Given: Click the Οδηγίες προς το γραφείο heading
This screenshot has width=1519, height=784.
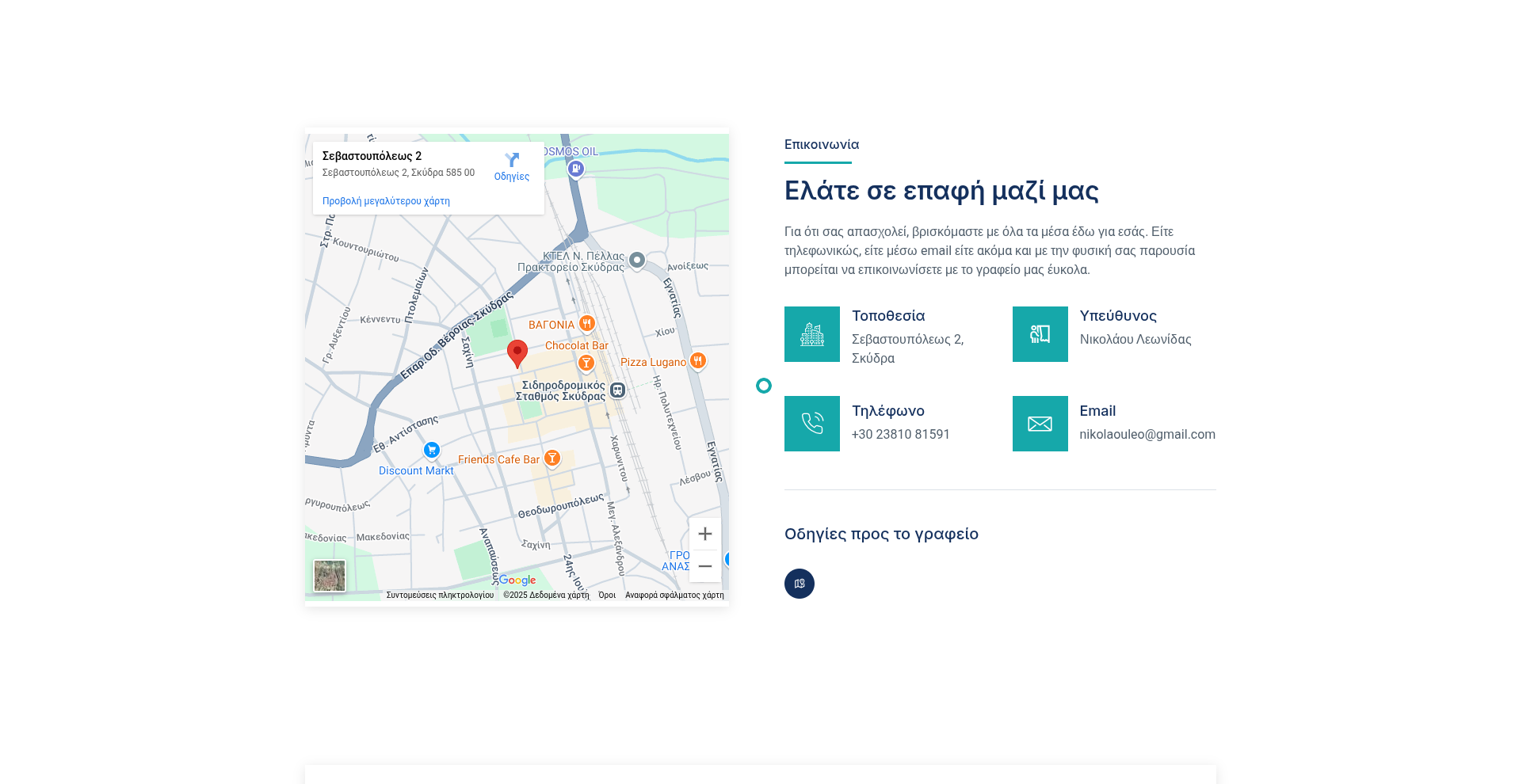Looking at the screenshot, I should pyautogui.click(x=881, y=535).
